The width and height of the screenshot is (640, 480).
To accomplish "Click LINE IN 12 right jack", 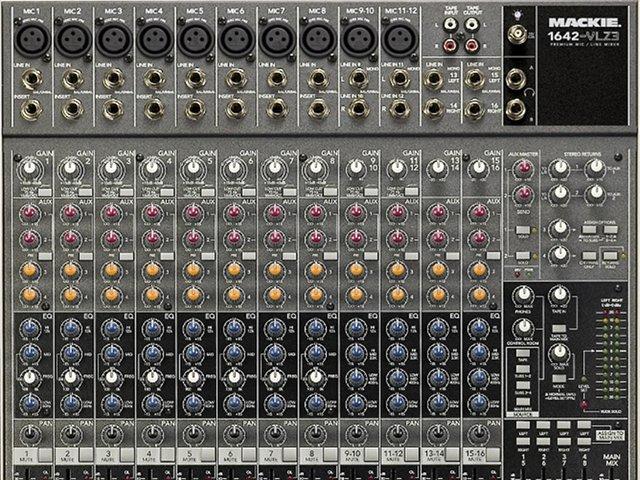I will [x=400, y=109].
